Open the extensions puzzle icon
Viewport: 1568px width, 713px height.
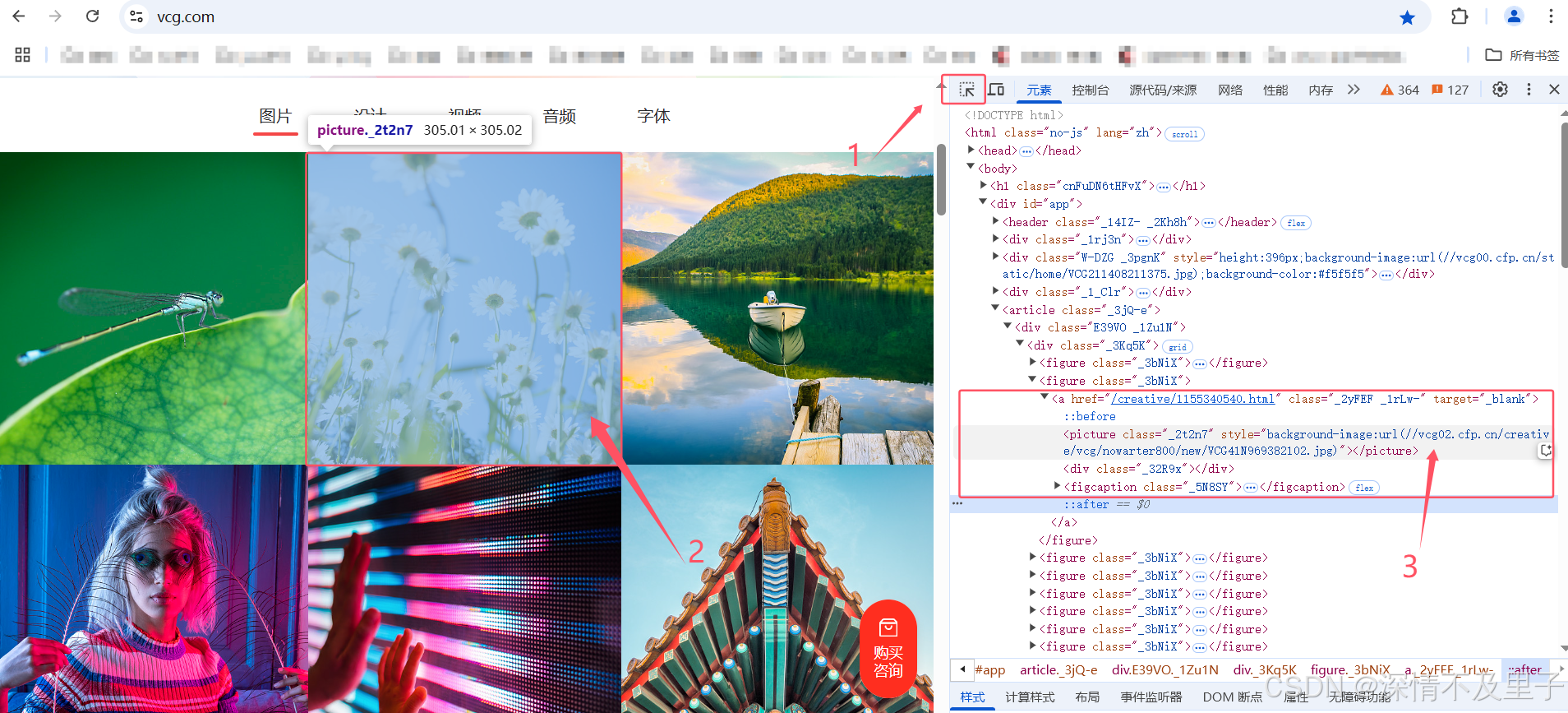1460,16
